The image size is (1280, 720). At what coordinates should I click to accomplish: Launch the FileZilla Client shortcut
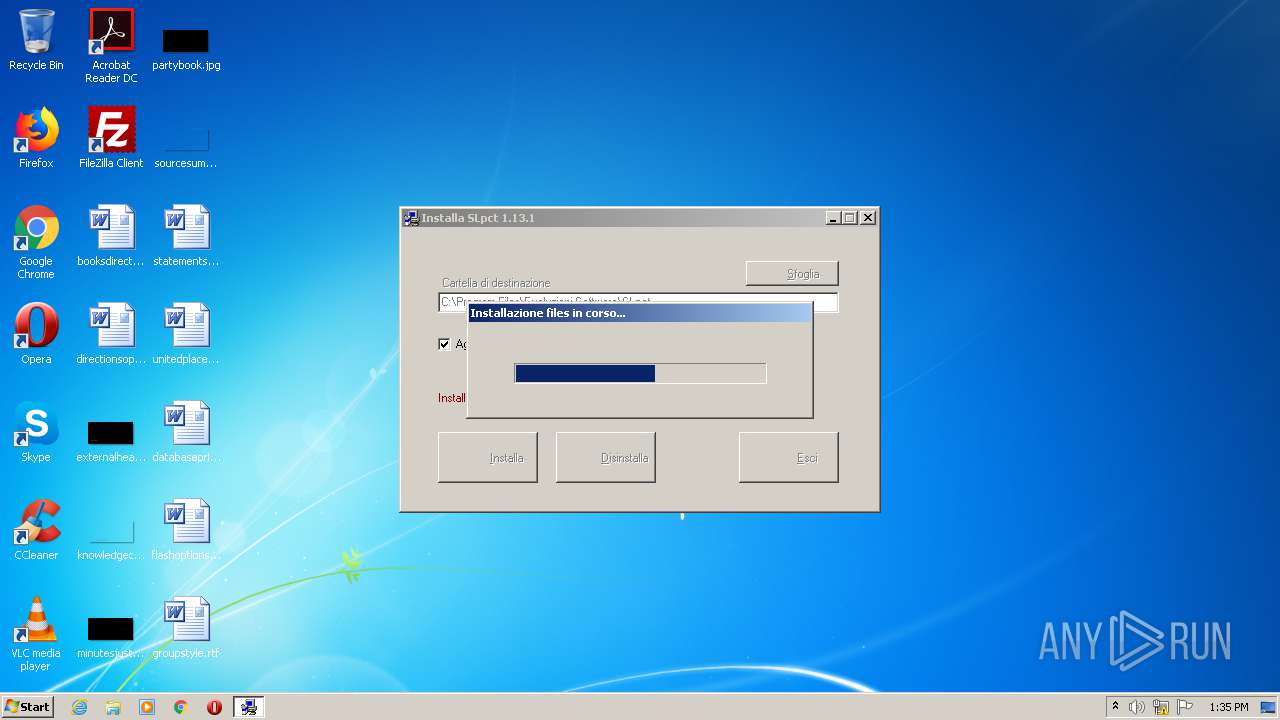click(111, 138)
